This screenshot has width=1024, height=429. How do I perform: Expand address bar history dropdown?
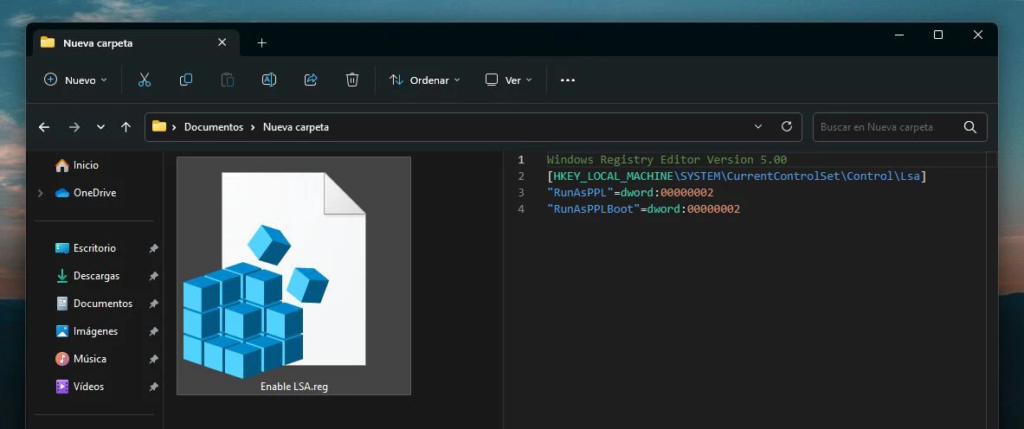[758, 127]
